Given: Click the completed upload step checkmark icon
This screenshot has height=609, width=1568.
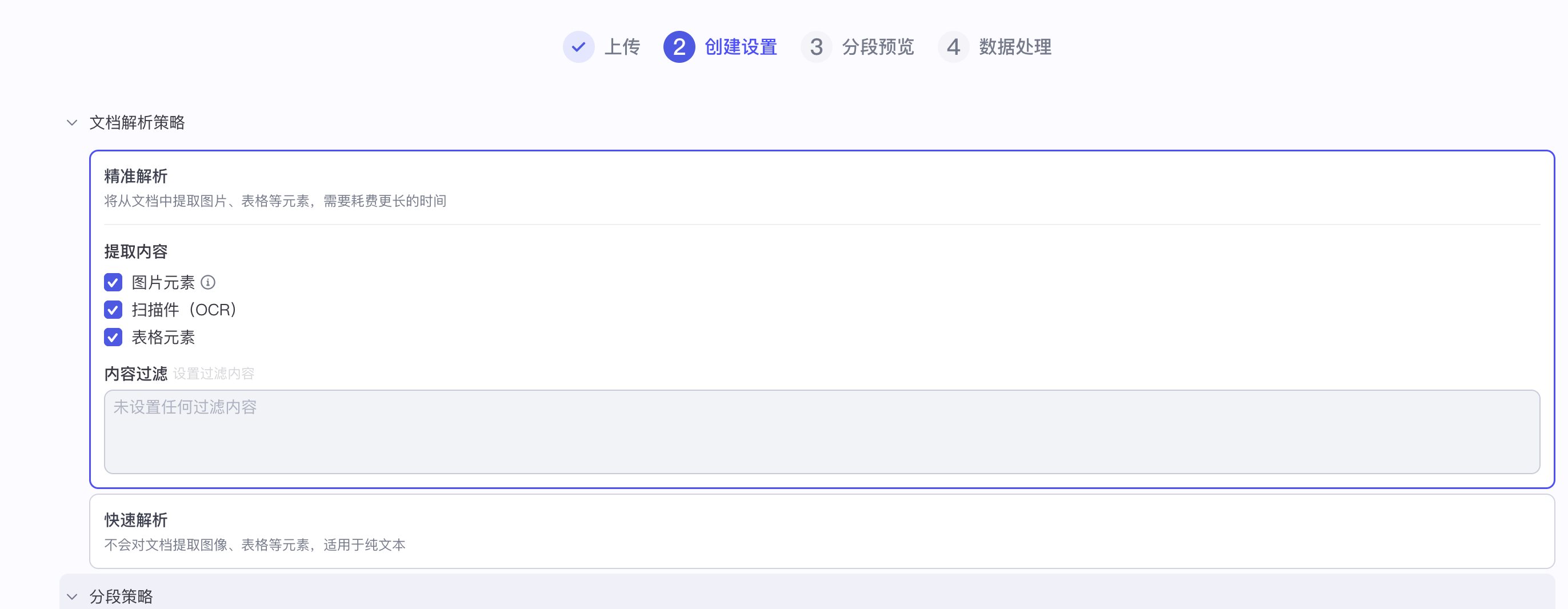Looking at the screenshot, I should (578, 47).
